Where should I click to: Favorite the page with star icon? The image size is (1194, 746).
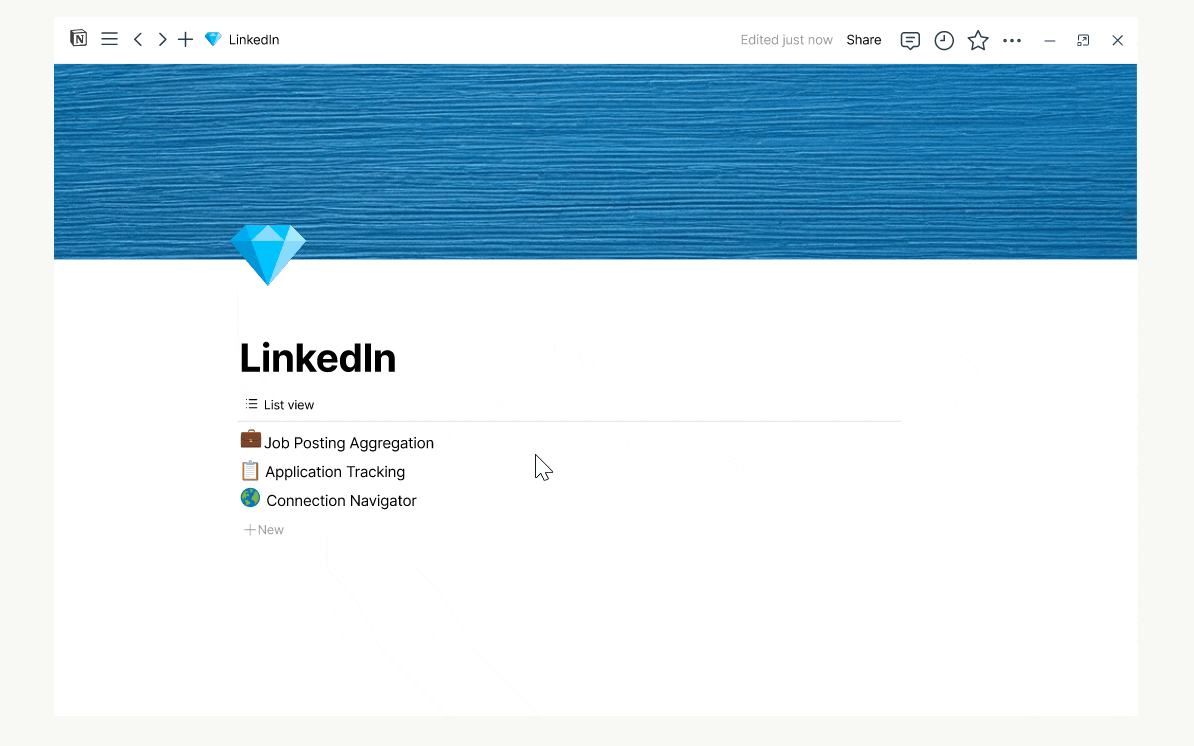click(x=978, y=40)
